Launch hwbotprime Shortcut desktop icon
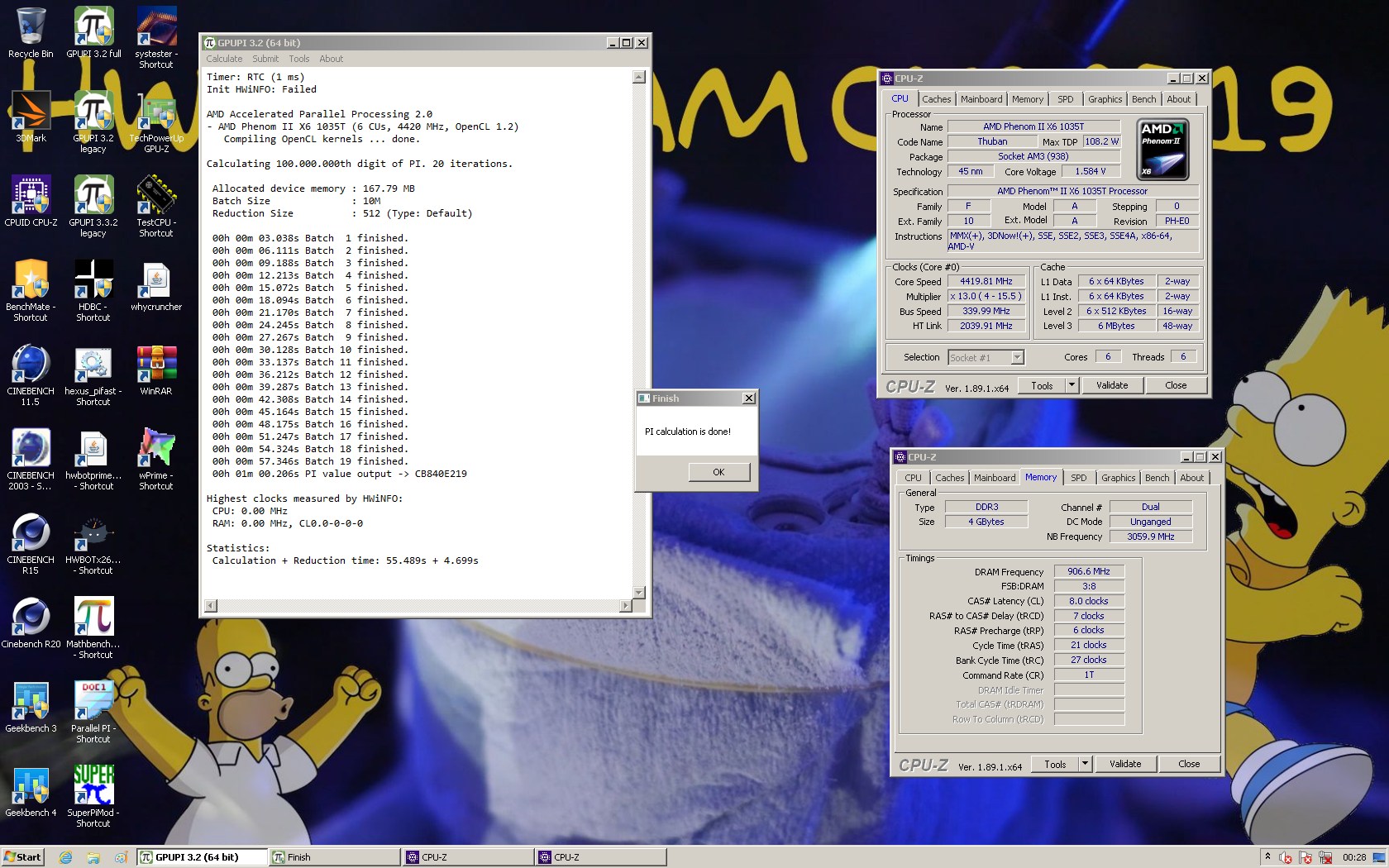This screenshot has height=868, width=1389. [x=93, y=460]
